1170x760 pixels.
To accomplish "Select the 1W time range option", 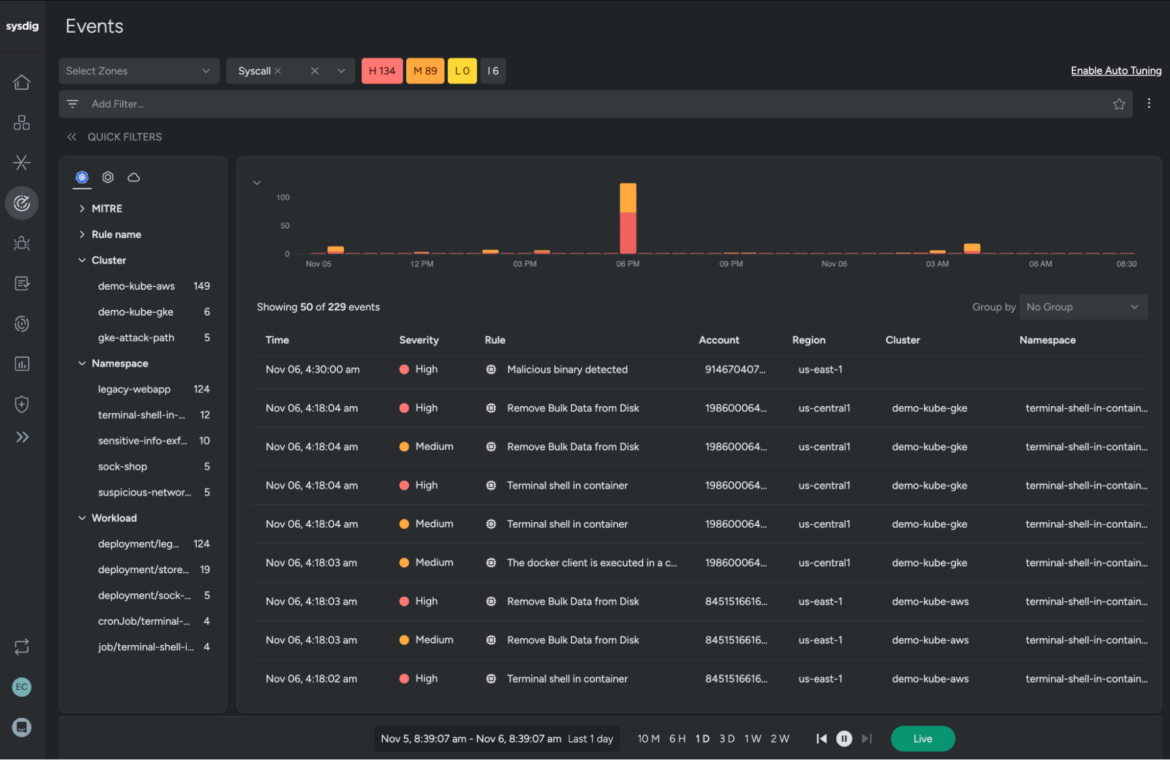I will 753,738.
